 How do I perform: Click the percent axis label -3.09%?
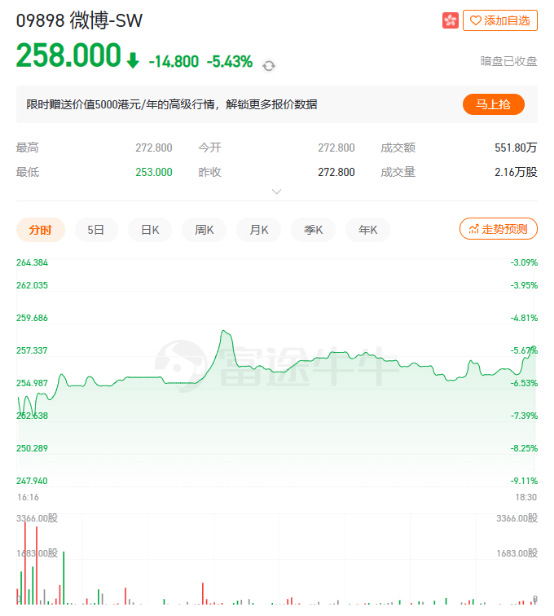click(524, 262)
